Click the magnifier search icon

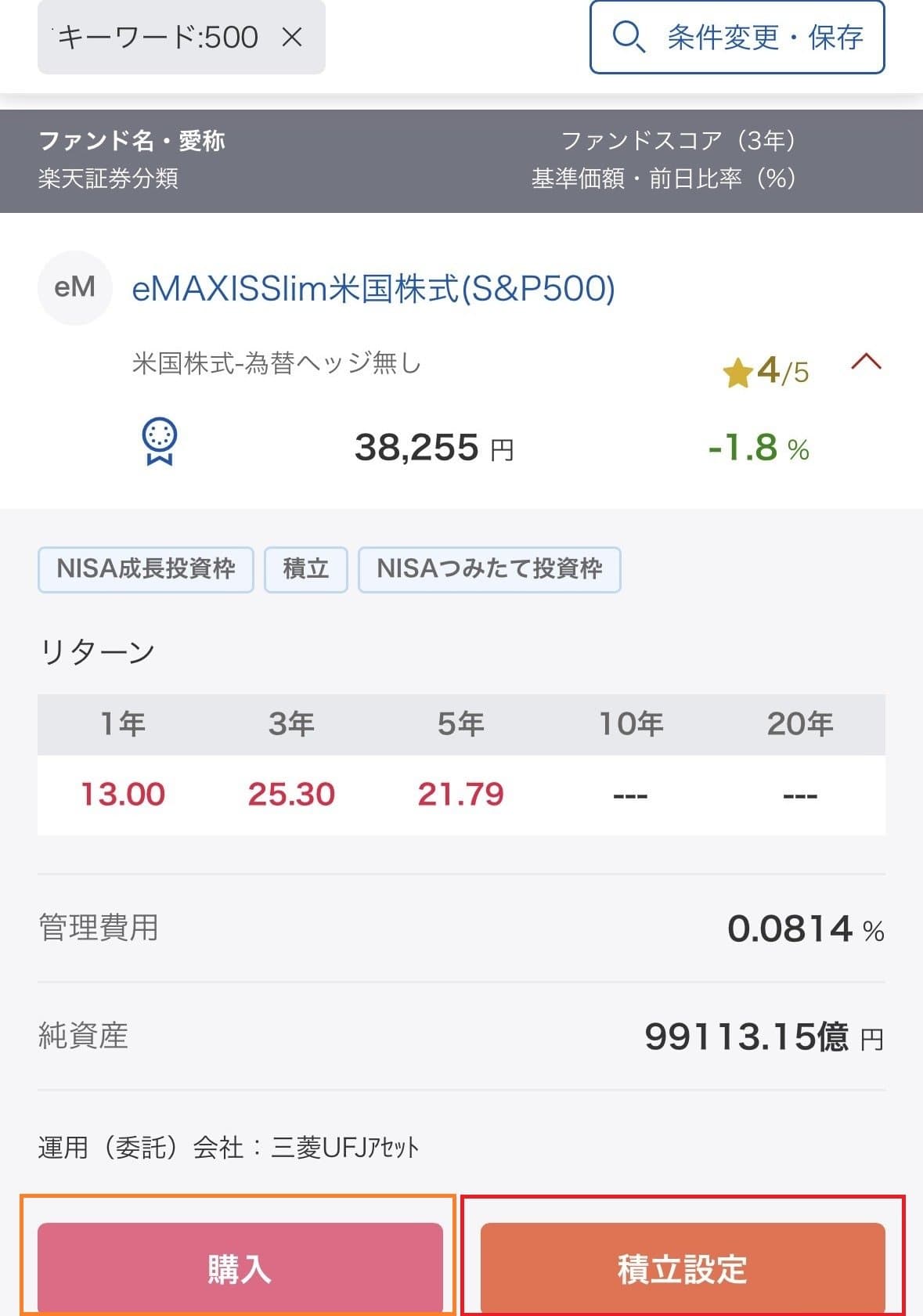click(626, 37)
